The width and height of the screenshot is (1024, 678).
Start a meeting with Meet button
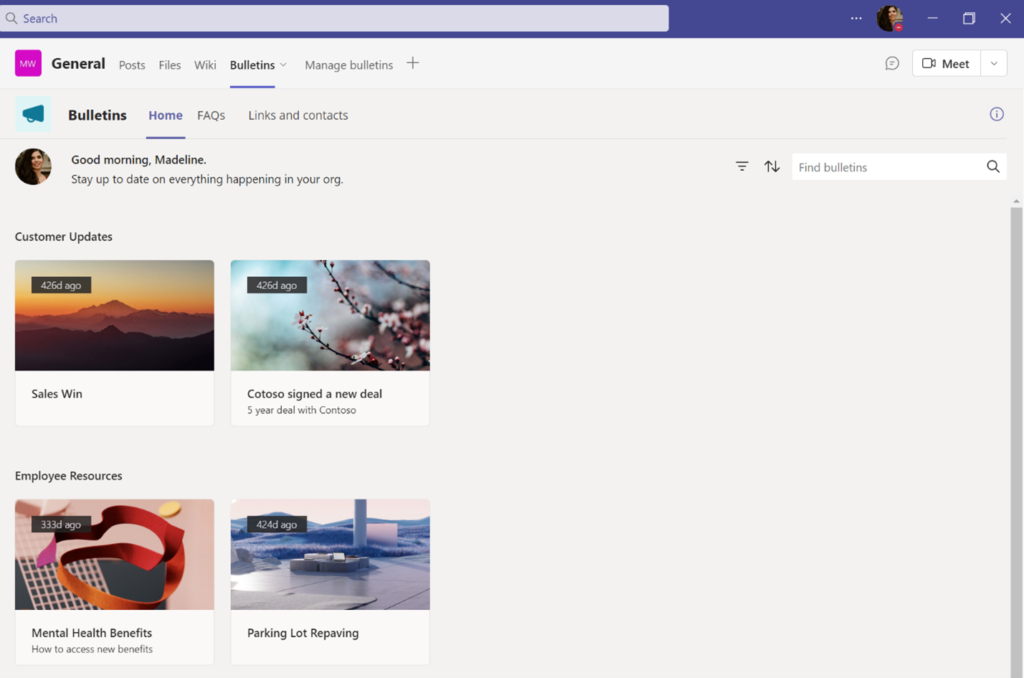pos(946,63)
